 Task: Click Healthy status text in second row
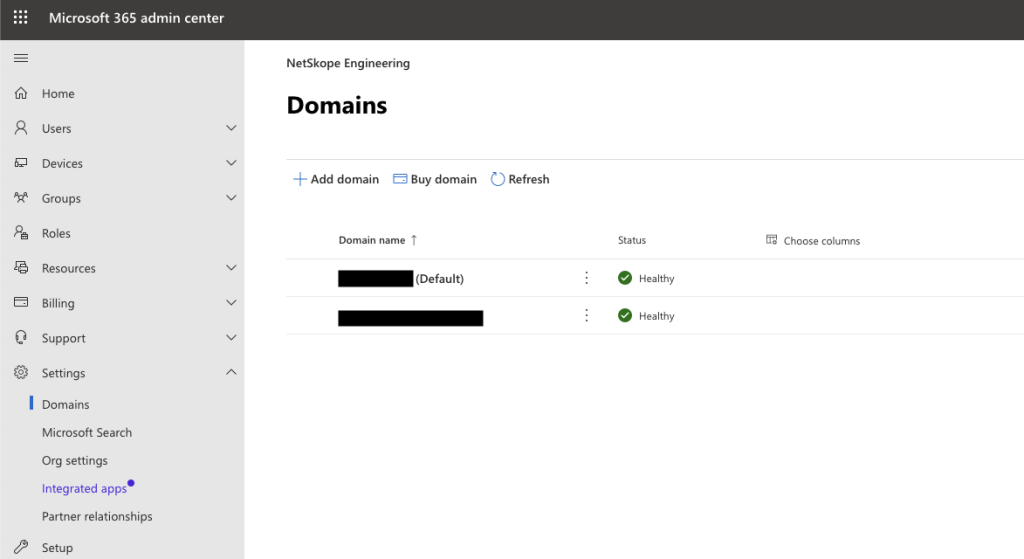[x=656, y=316]
